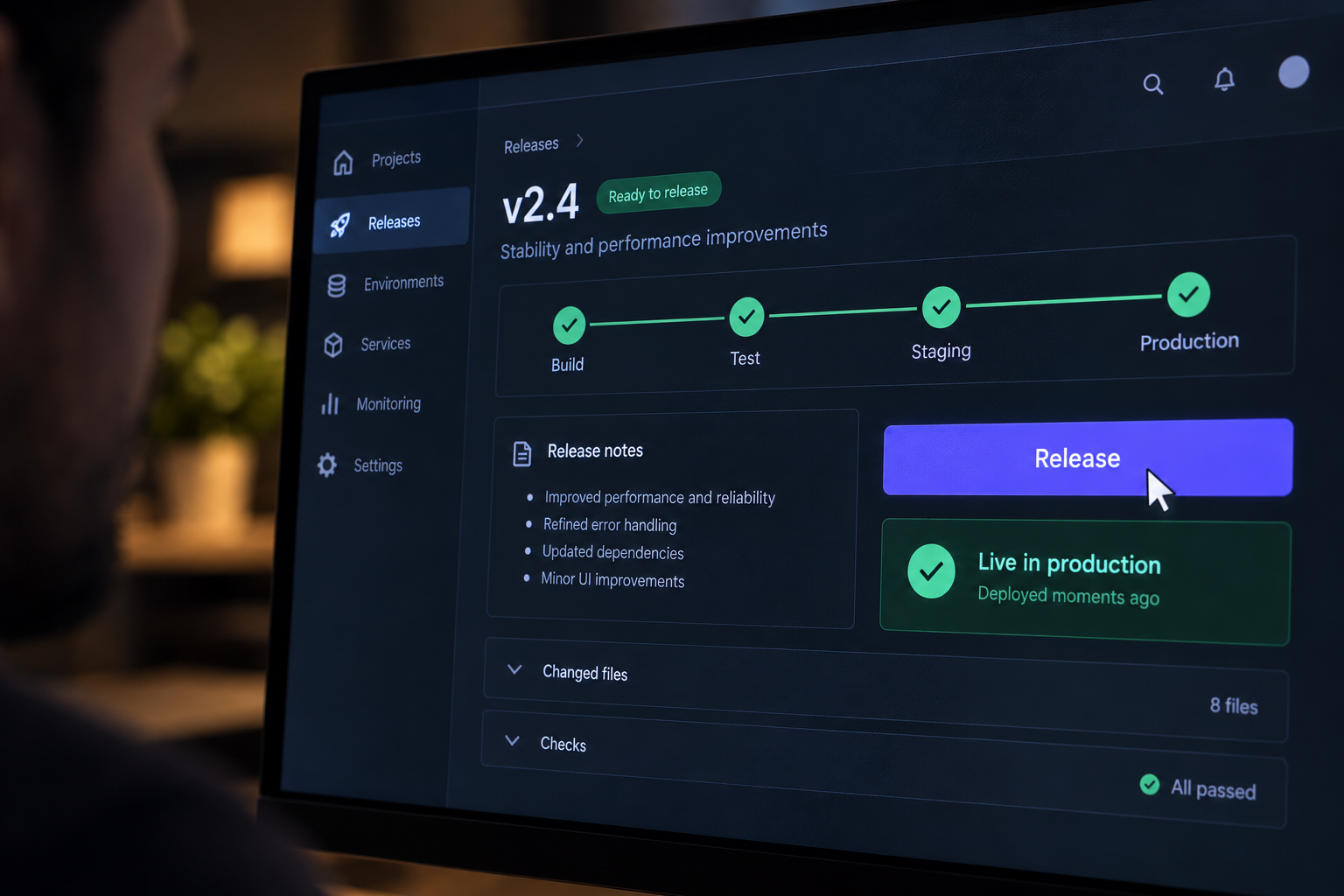Go to Projects in the sidebar
This screenshot has height=896, width=1344.
[x=396, y=158]
